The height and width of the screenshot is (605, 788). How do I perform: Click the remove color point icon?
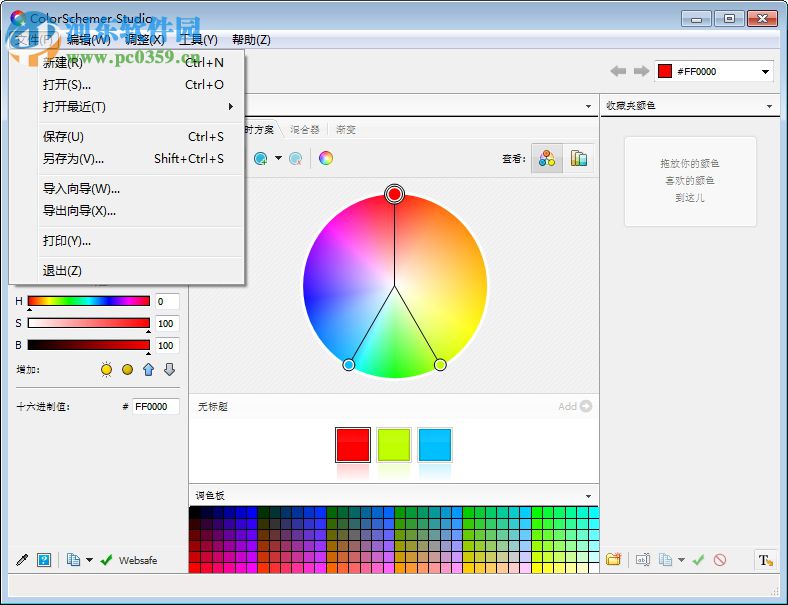296,159
